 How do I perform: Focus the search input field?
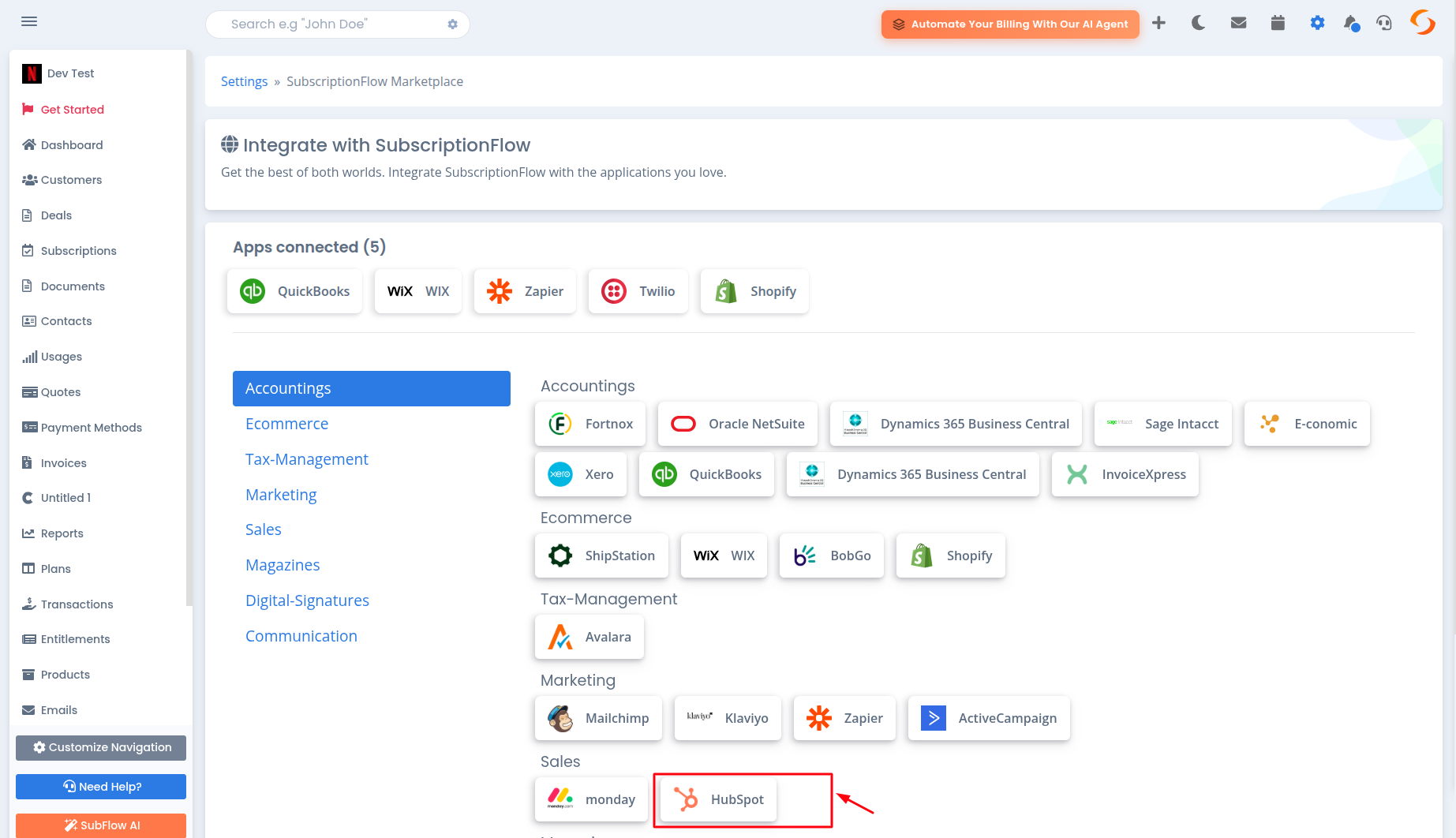338,24
